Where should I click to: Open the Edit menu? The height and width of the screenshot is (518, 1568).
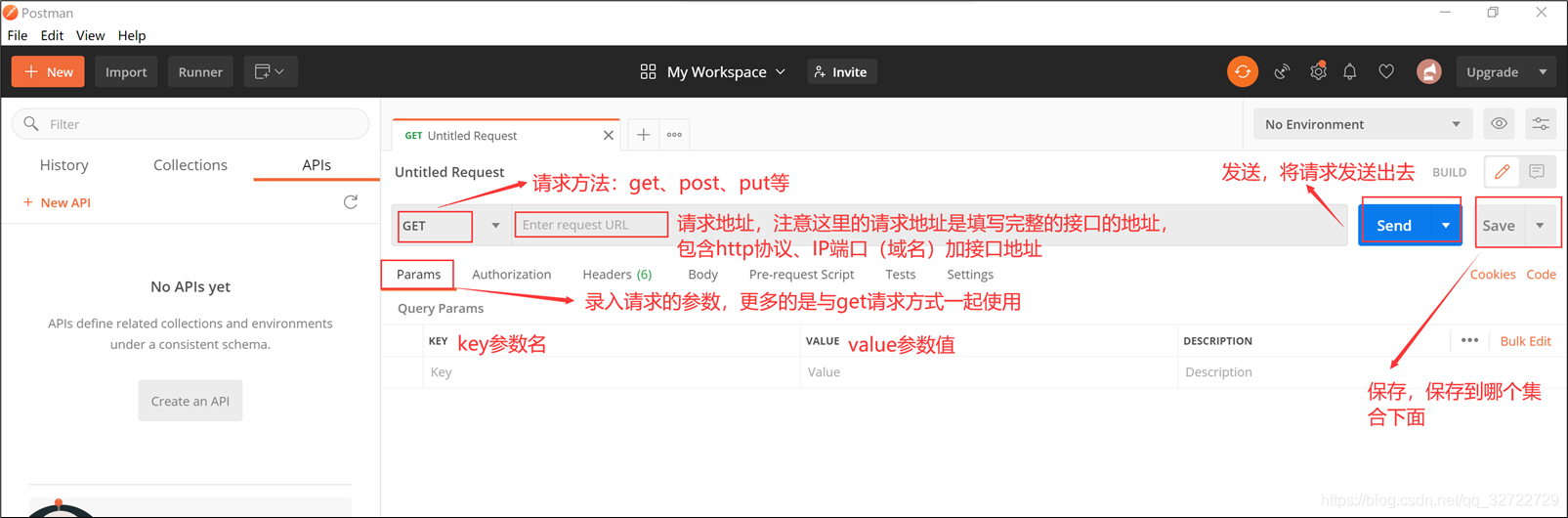pos(52,35)
